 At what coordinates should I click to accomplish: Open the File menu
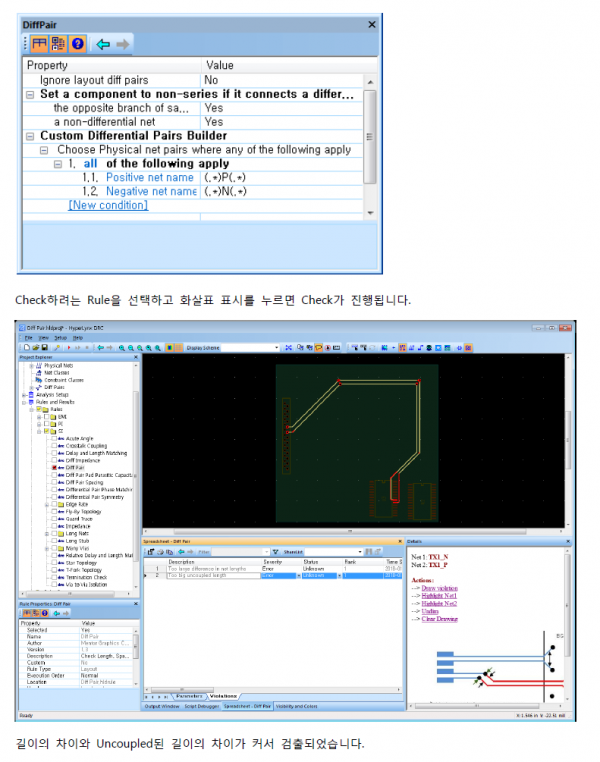tap(29, 337)
